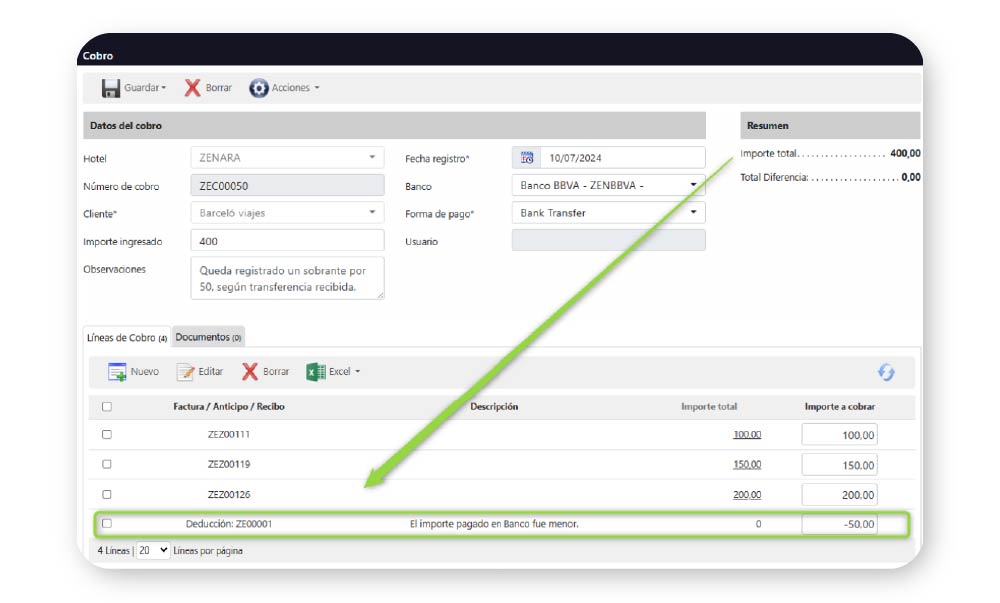Click the blue refresh icon in lines grid
The height and width of the screenshot is (603, 1000).
click(886, 372)
